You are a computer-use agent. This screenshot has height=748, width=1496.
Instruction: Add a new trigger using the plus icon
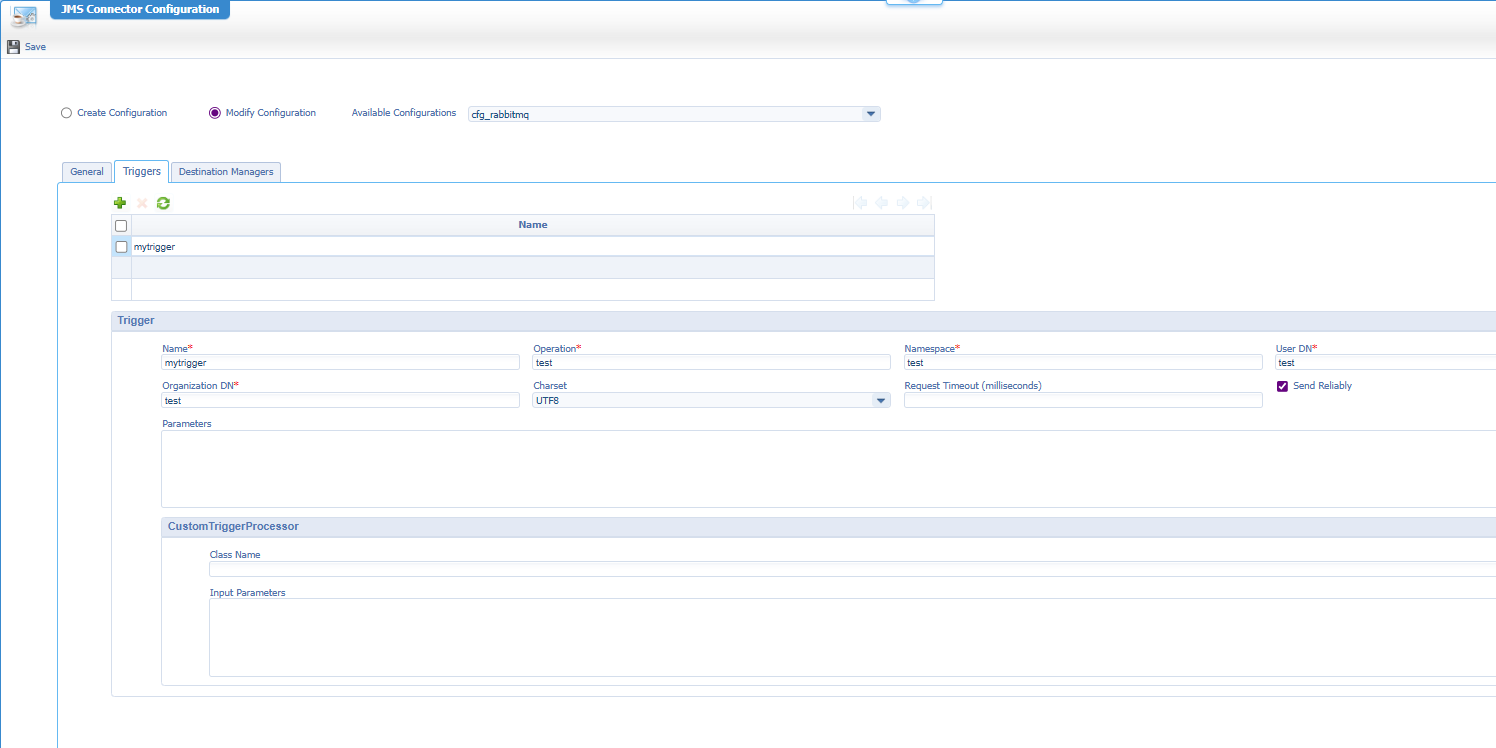pyautogui.click(x=120, y=203)
